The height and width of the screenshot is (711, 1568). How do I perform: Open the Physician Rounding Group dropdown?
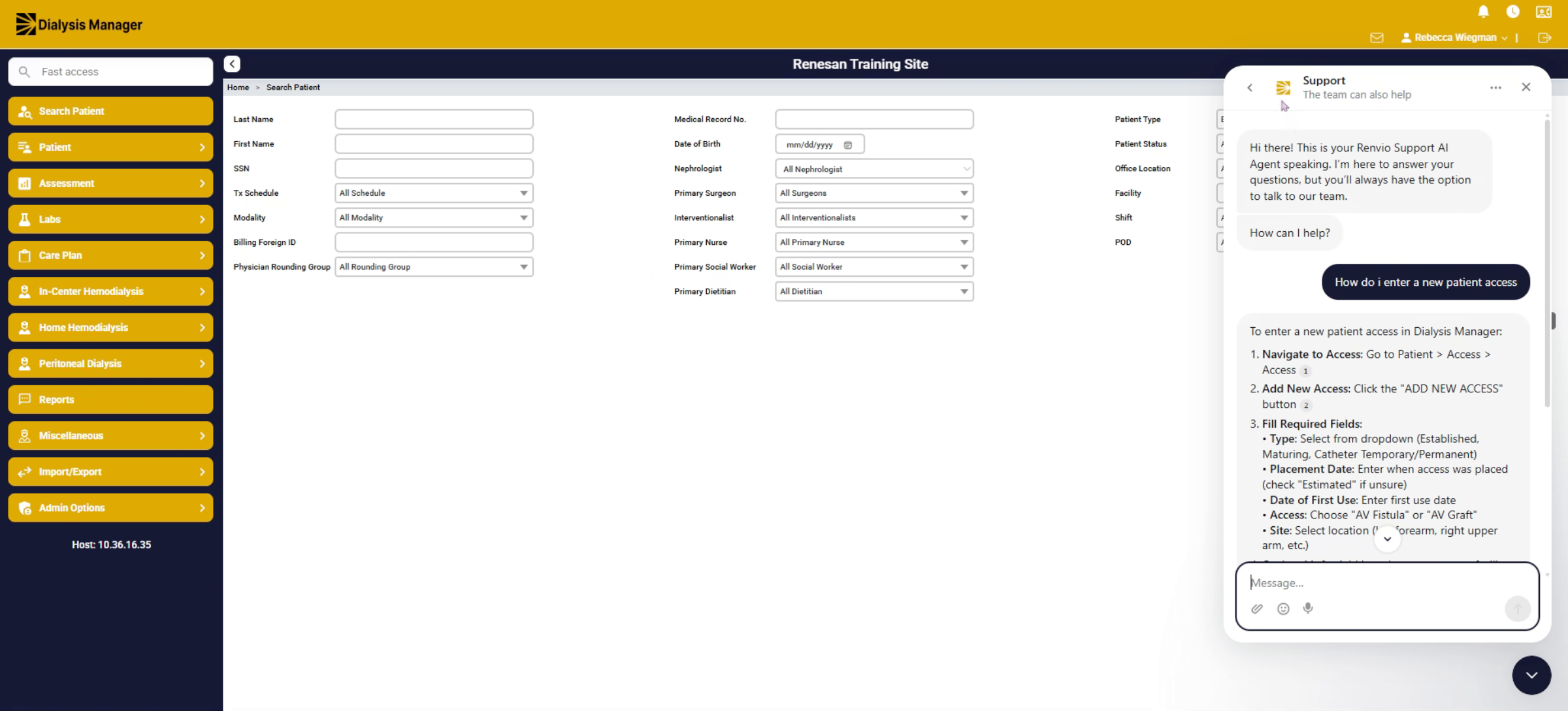[x=434, y=266]
